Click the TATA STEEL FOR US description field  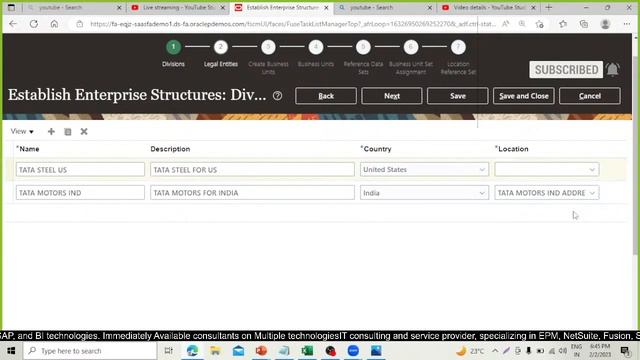coord(252,169)
